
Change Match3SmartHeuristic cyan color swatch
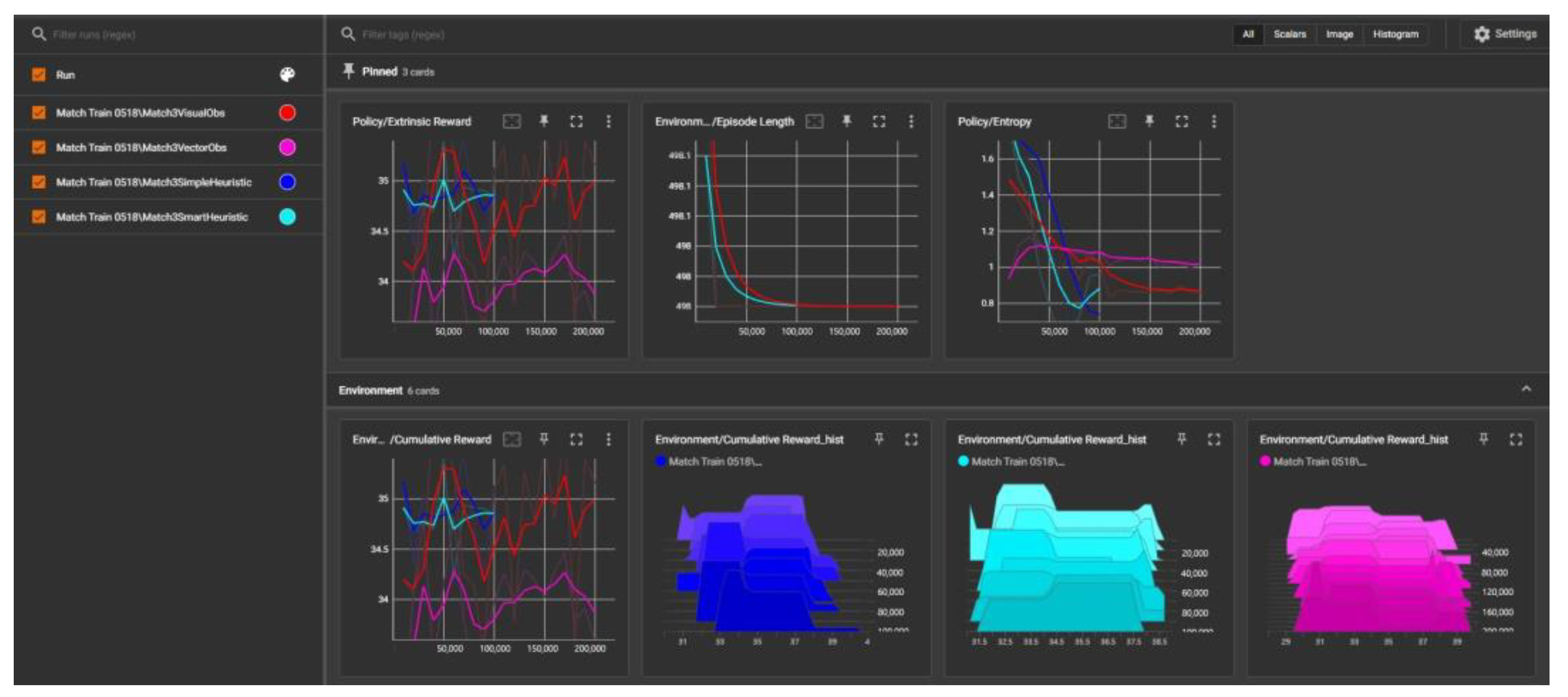tap(287, 217)
